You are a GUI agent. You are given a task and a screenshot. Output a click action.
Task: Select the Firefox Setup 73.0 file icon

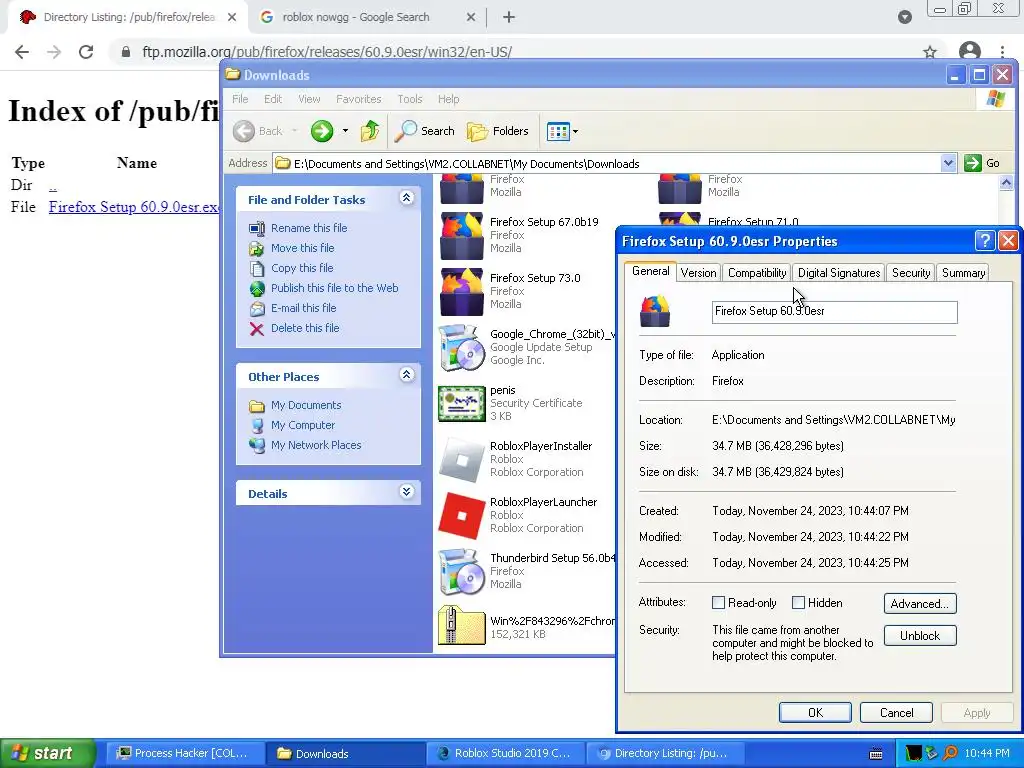(x=462, y=292)
